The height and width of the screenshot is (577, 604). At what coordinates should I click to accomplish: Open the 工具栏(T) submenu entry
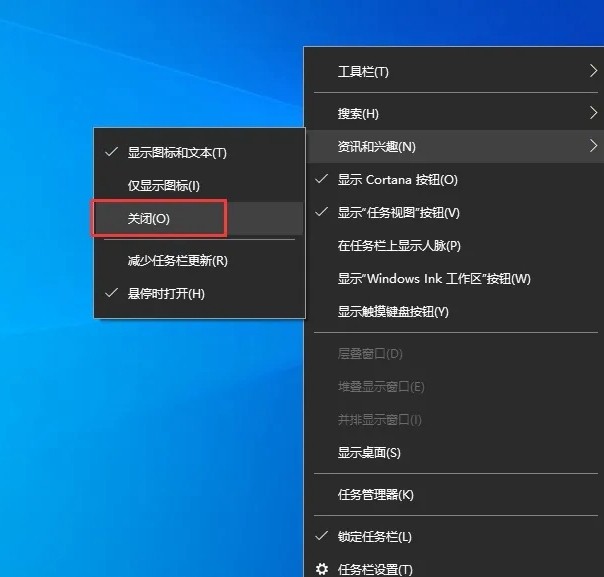[455, 72]
